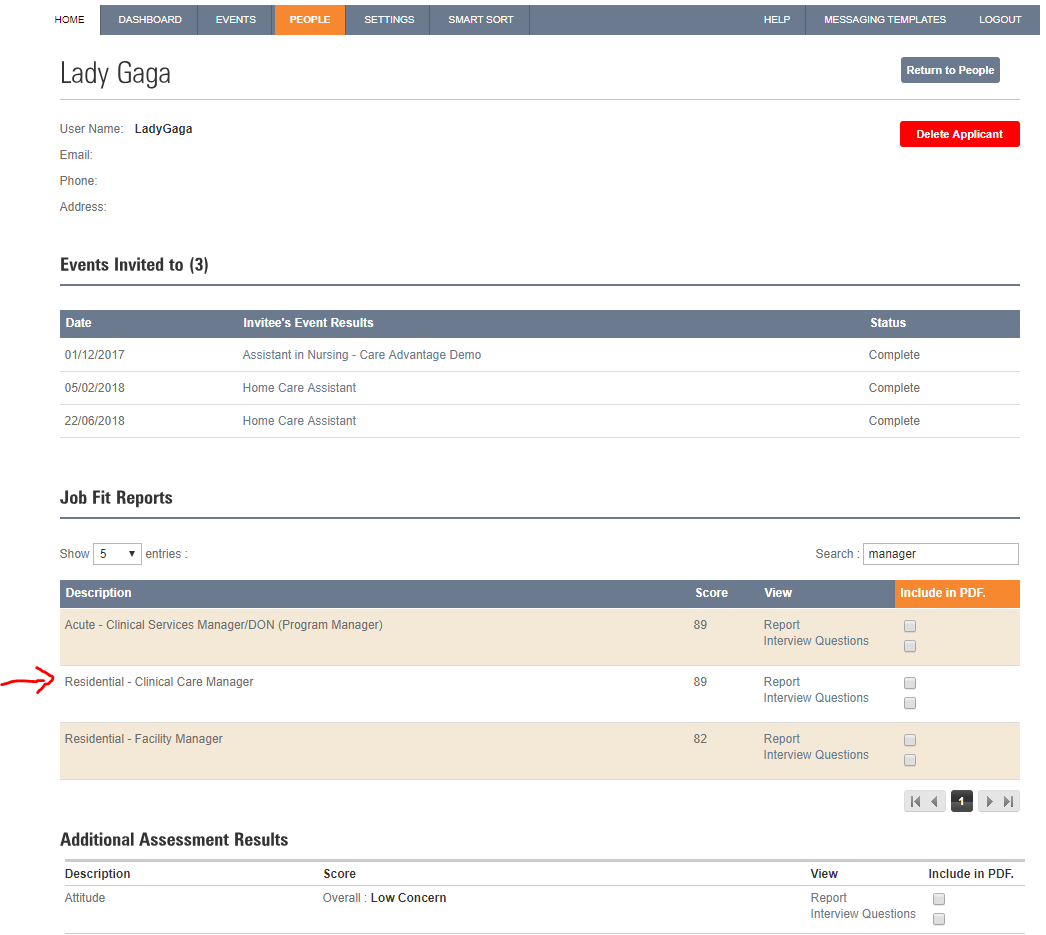Tick Report PDF checkbox for Attitude assessment

pyautogui.click(x=939, y=898)
